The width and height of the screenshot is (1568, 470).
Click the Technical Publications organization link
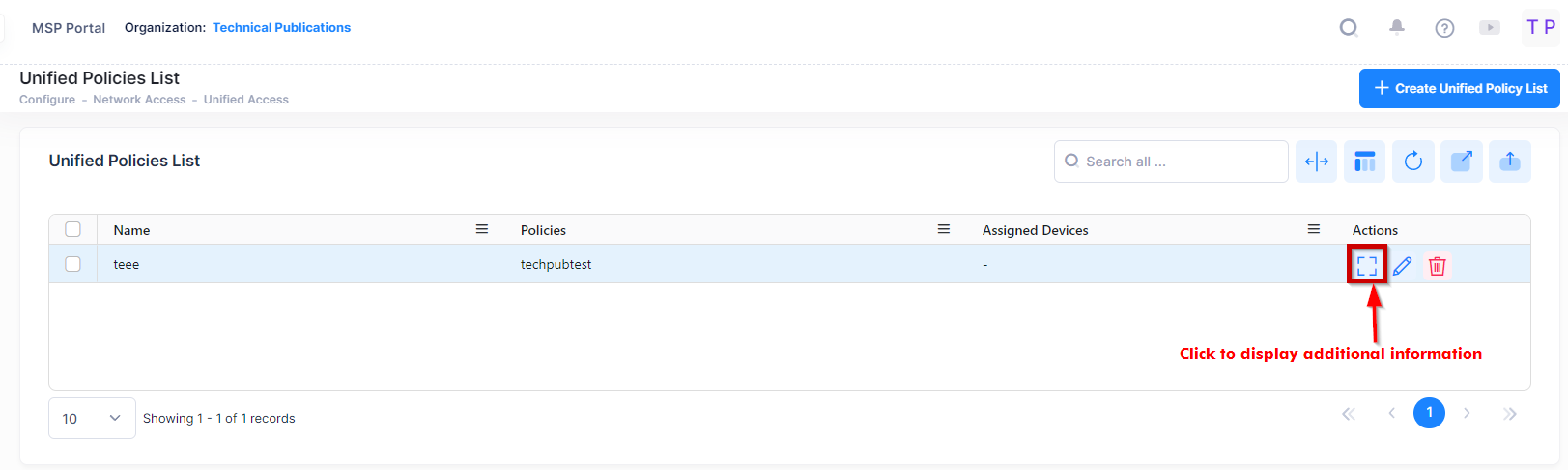coord(281,27)
